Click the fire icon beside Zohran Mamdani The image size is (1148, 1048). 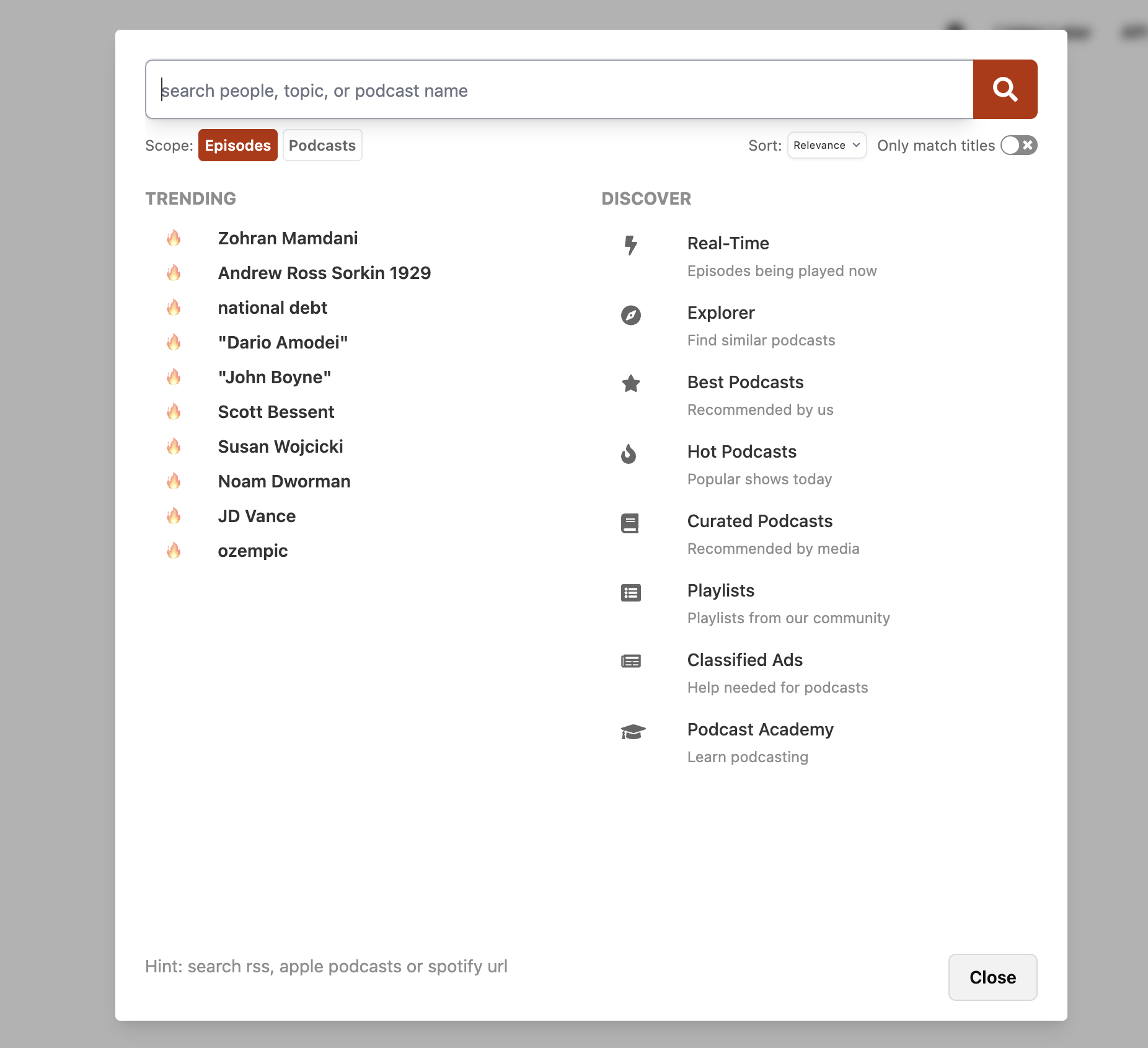click(174, 238)
